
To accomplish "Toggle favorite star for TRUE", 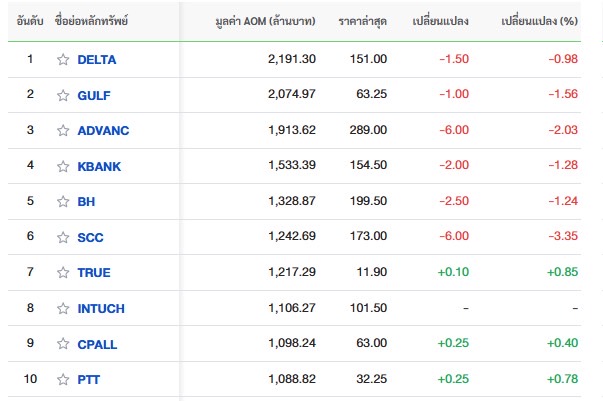I will pos(63,273).
